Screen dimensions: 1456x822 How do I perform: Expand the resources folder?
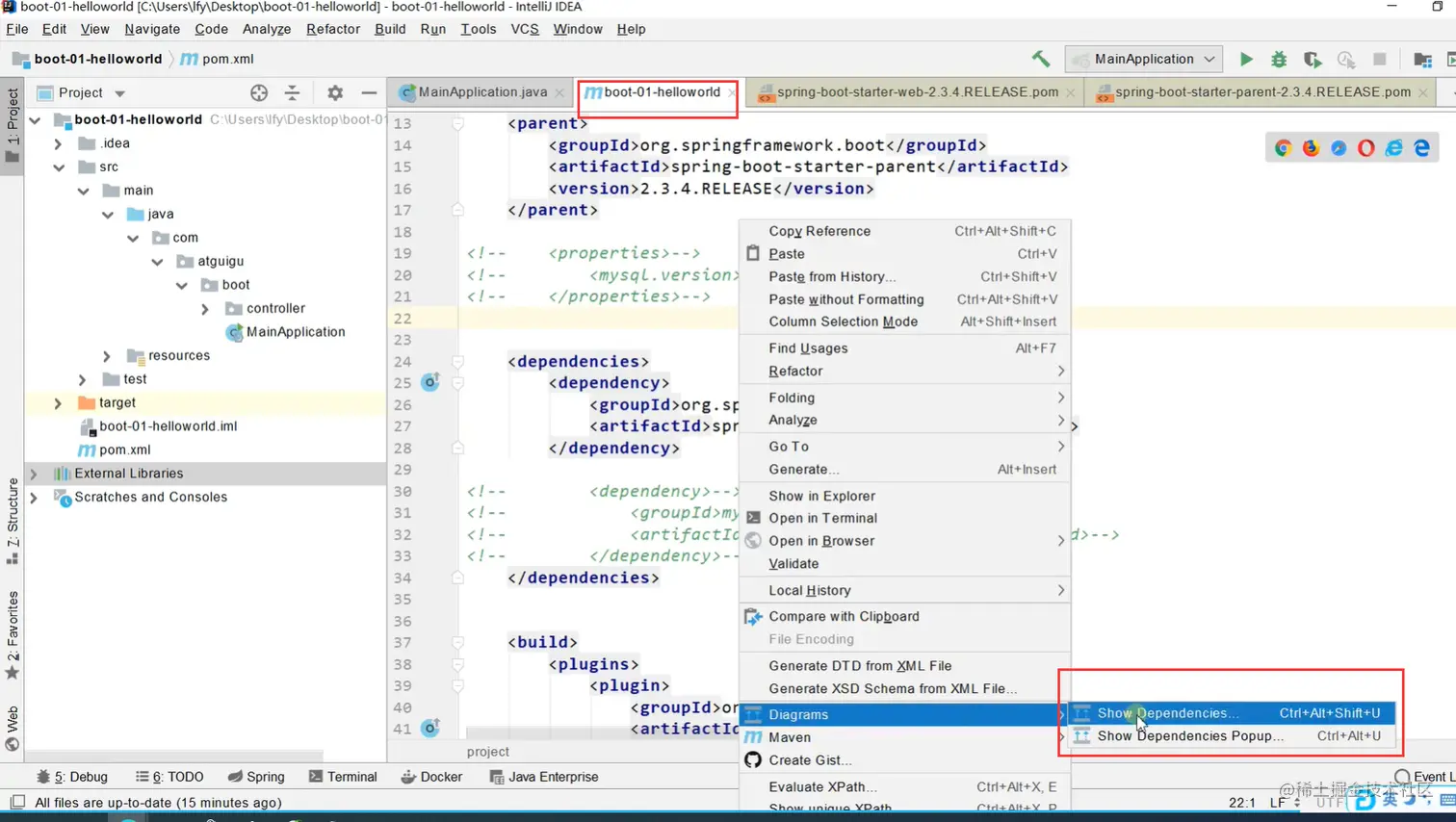[x=107, y=355]
